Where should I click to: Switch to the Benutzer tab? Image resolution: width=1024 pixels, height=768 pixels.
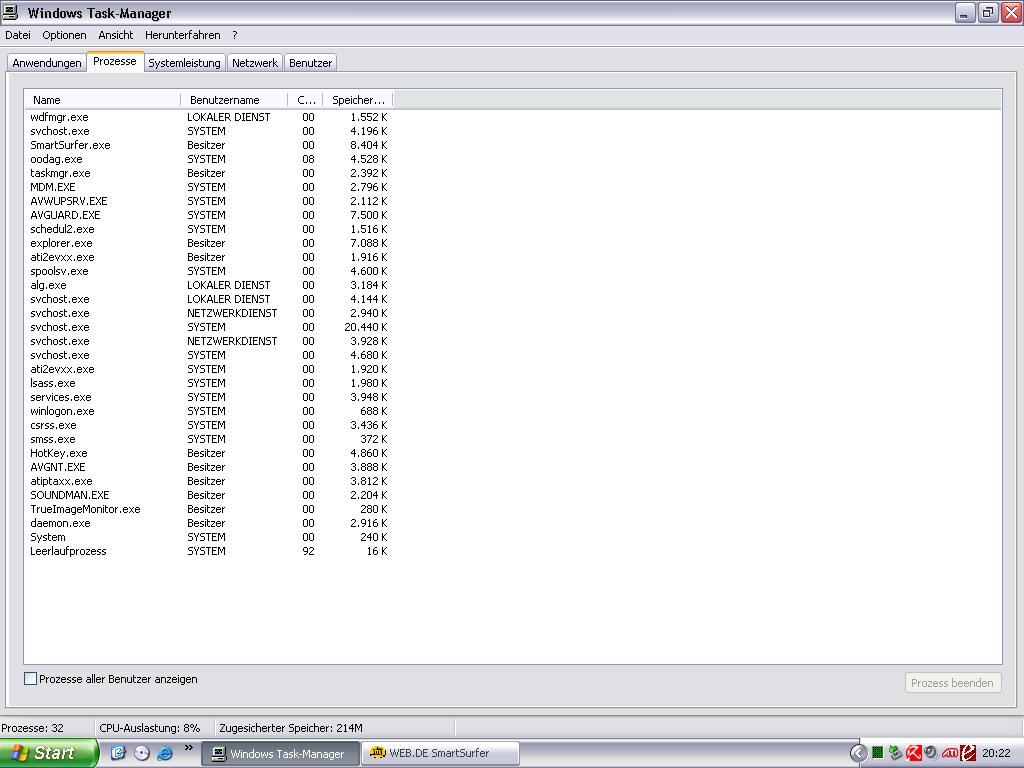(310, 63)
